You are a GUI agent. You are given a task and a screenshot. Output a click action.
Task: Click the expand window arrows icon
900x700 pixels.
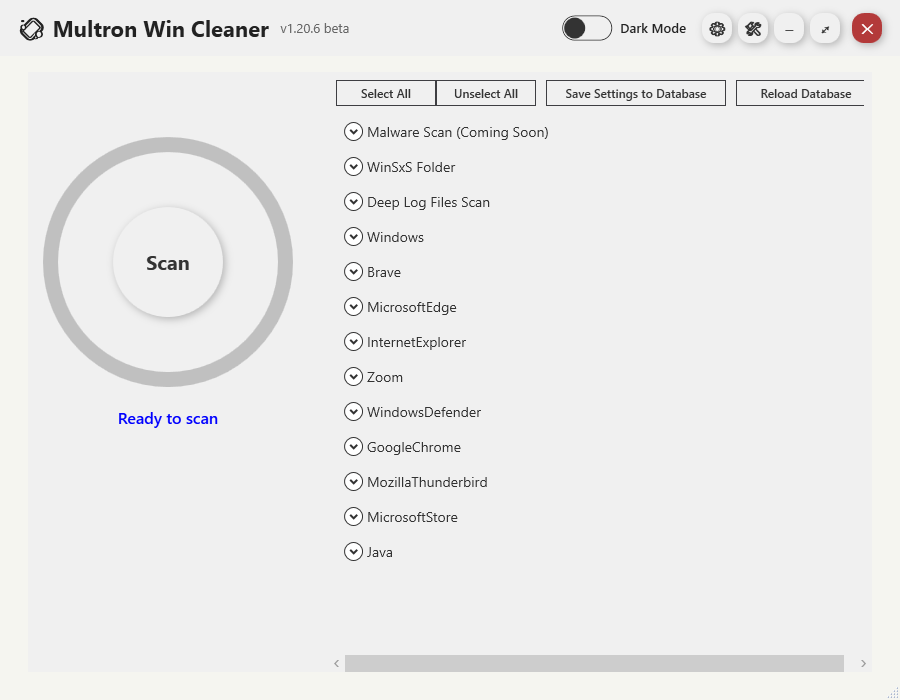pos(825,29)
